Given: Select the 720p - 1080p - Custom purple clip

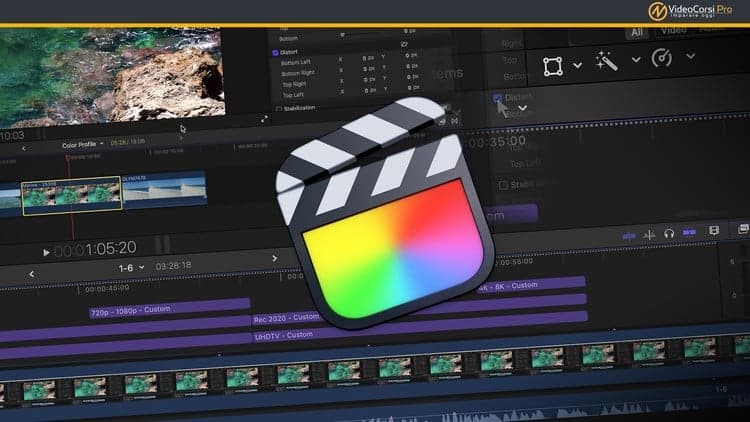Looking at the screenshot, I should pyautogui.click(x=169, y=309).
